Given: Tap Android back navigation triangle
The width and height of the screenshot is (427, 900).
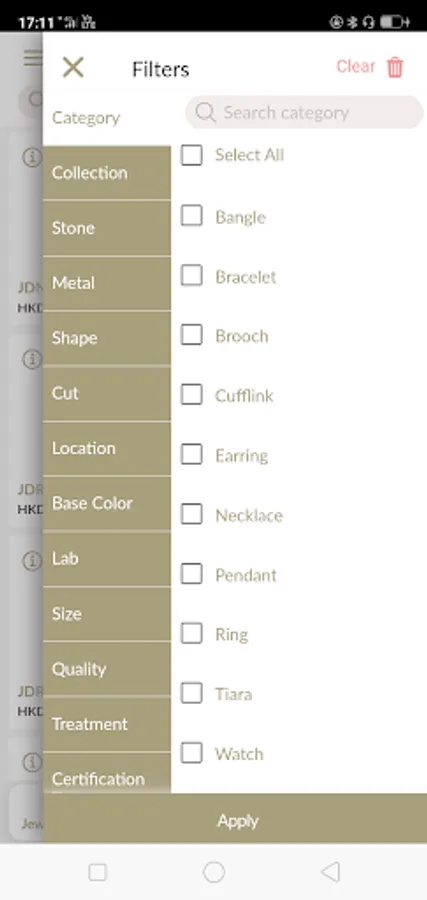Looking at the screenshot, I should [x=330, y=872].
